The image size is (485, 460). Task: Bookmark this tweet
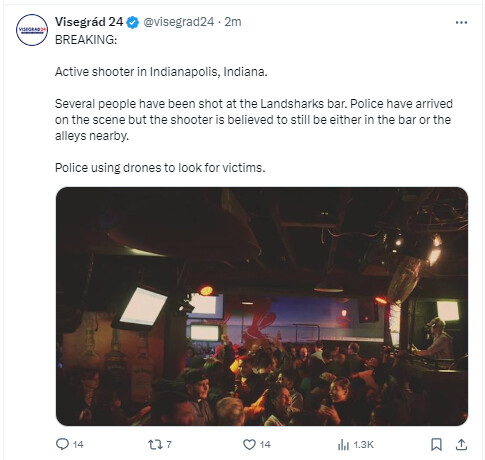point(436,444)
